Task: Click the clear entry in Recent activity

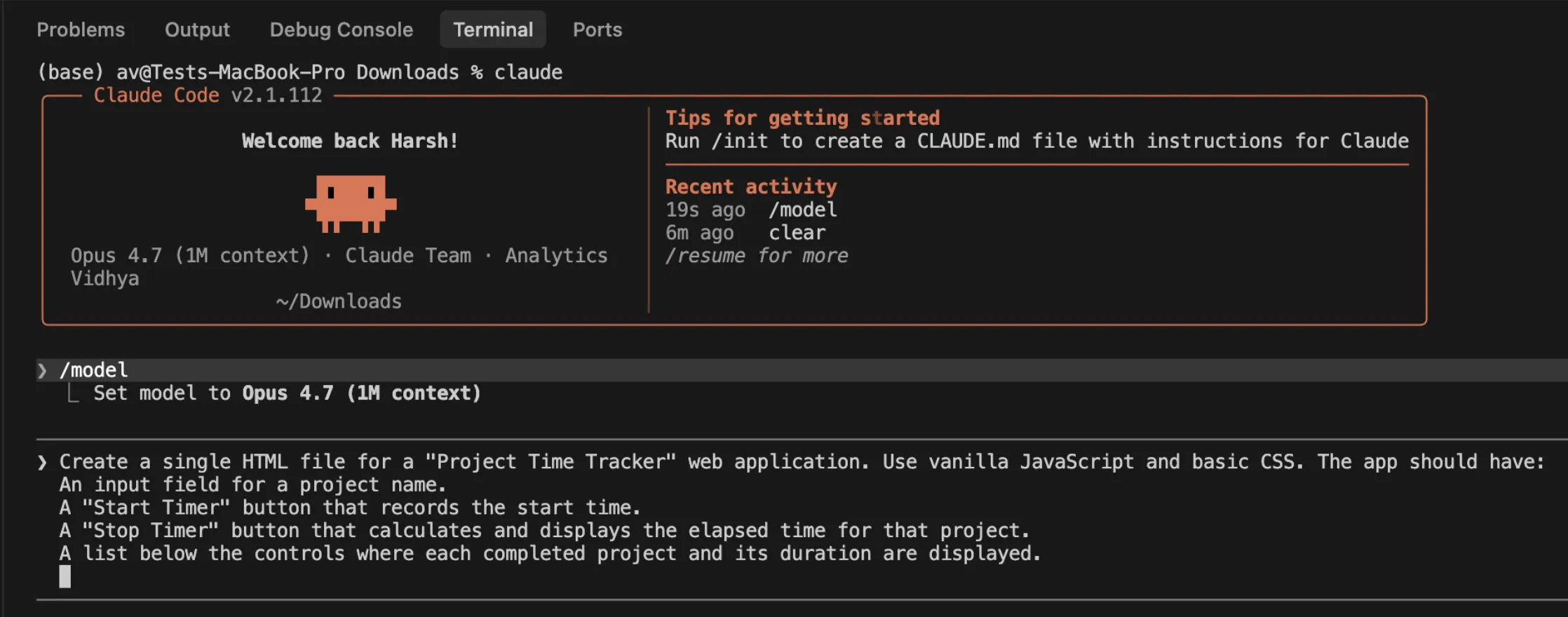Action: point(797,233)
